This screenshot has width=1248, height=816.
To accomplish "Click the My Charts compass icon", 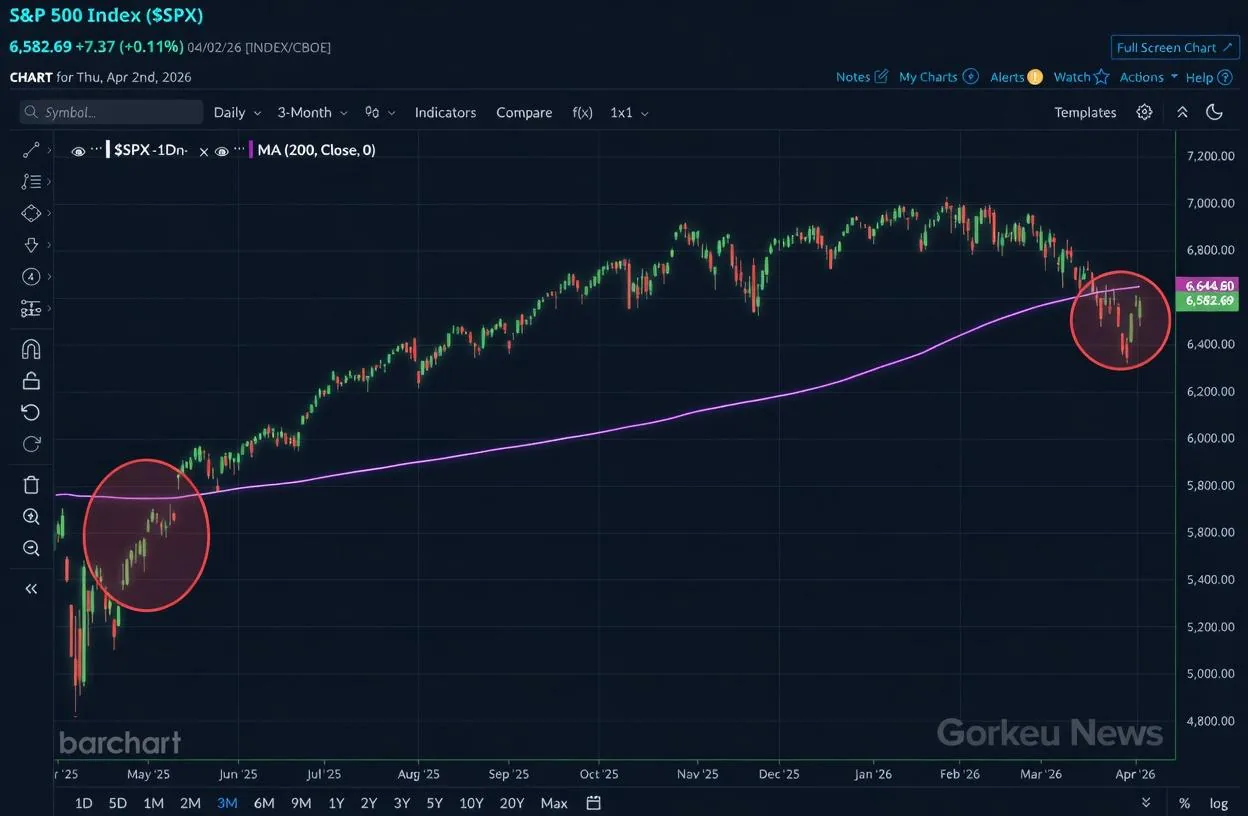I will coord(970,76).
